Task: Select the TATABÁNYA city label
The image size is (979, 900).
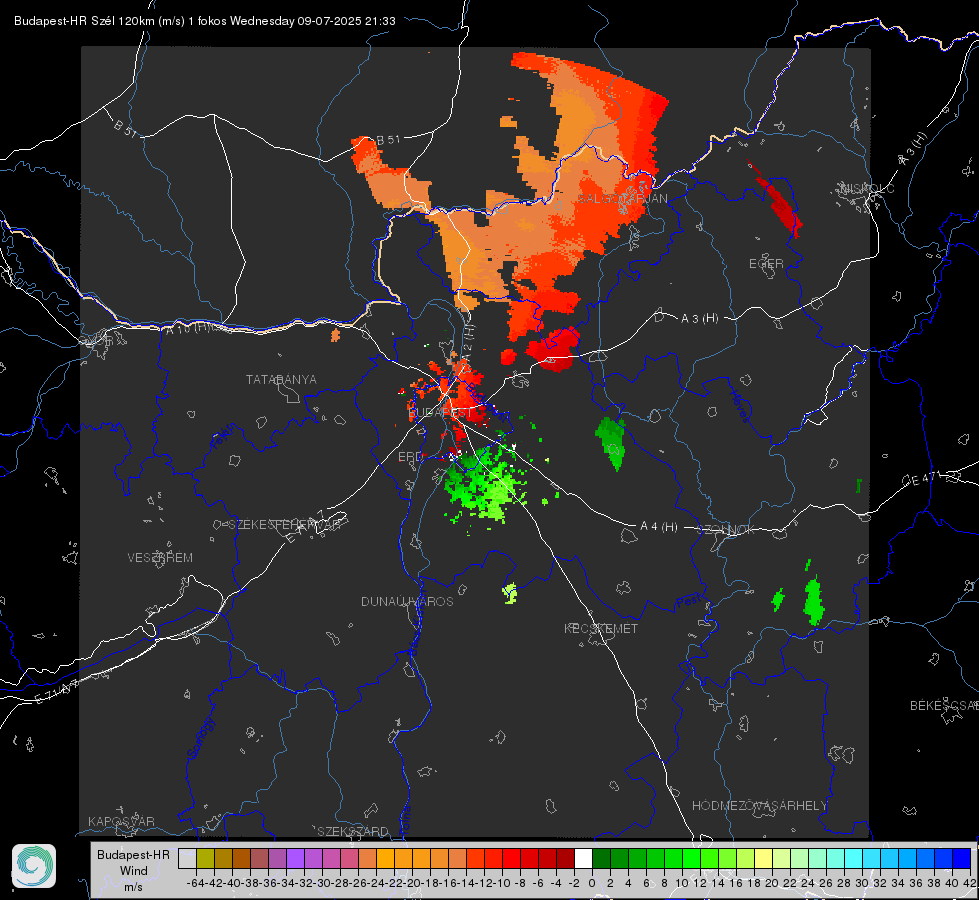Action: tap(281, 380)
